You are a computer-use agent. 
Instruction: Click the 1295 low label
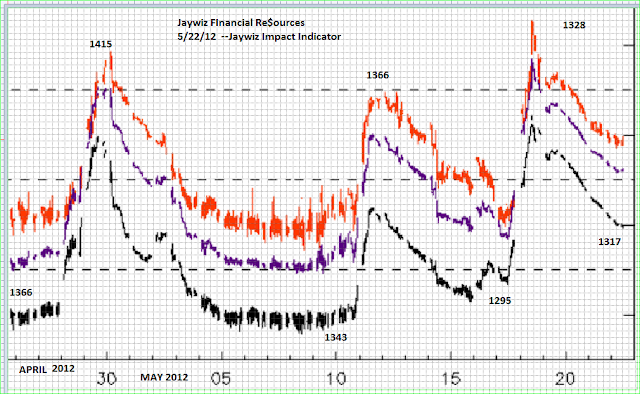[x=500, y=301]
